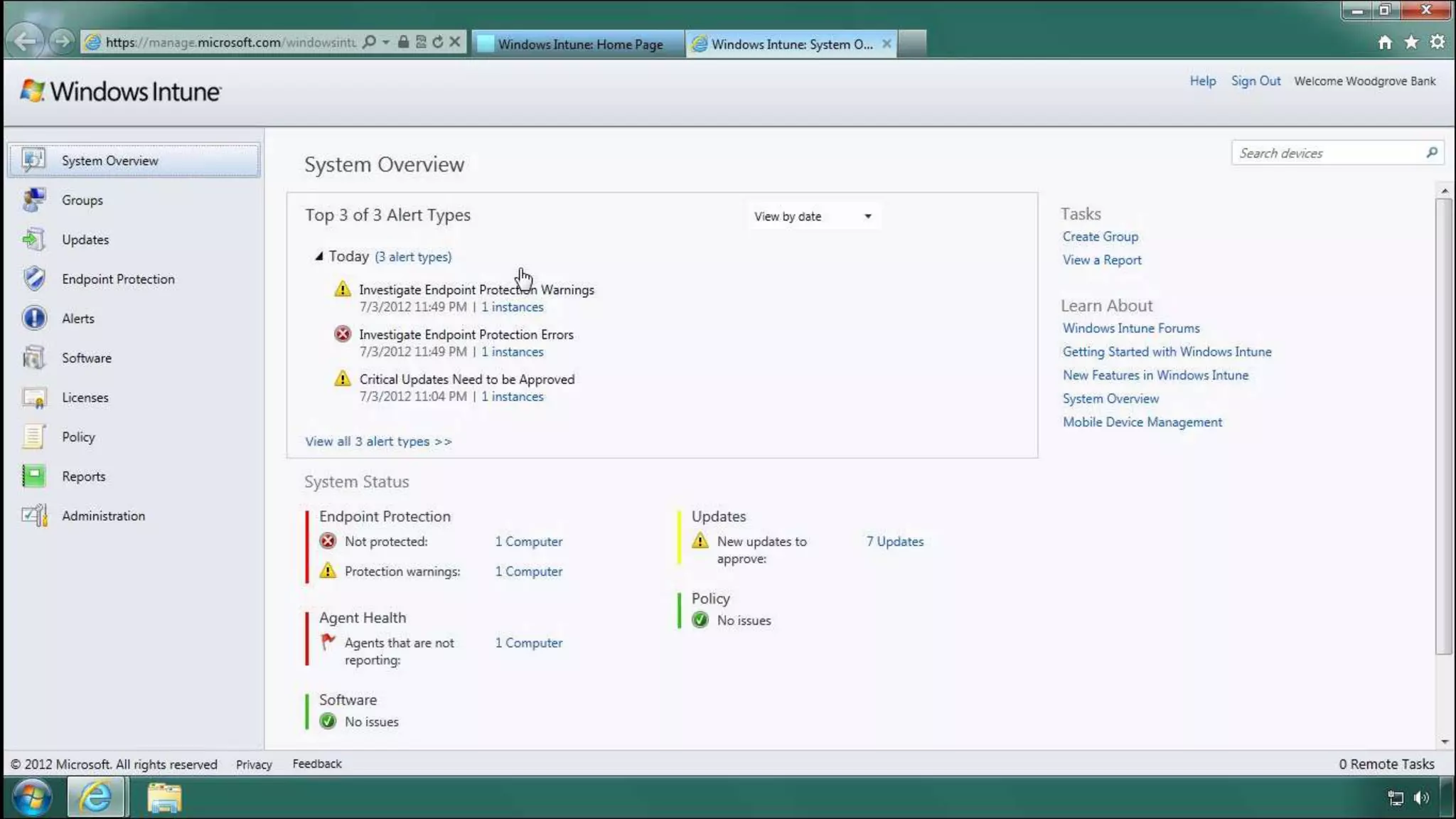Click View all 3 alert types link
Screen dimensions: 1456x819
378,441
